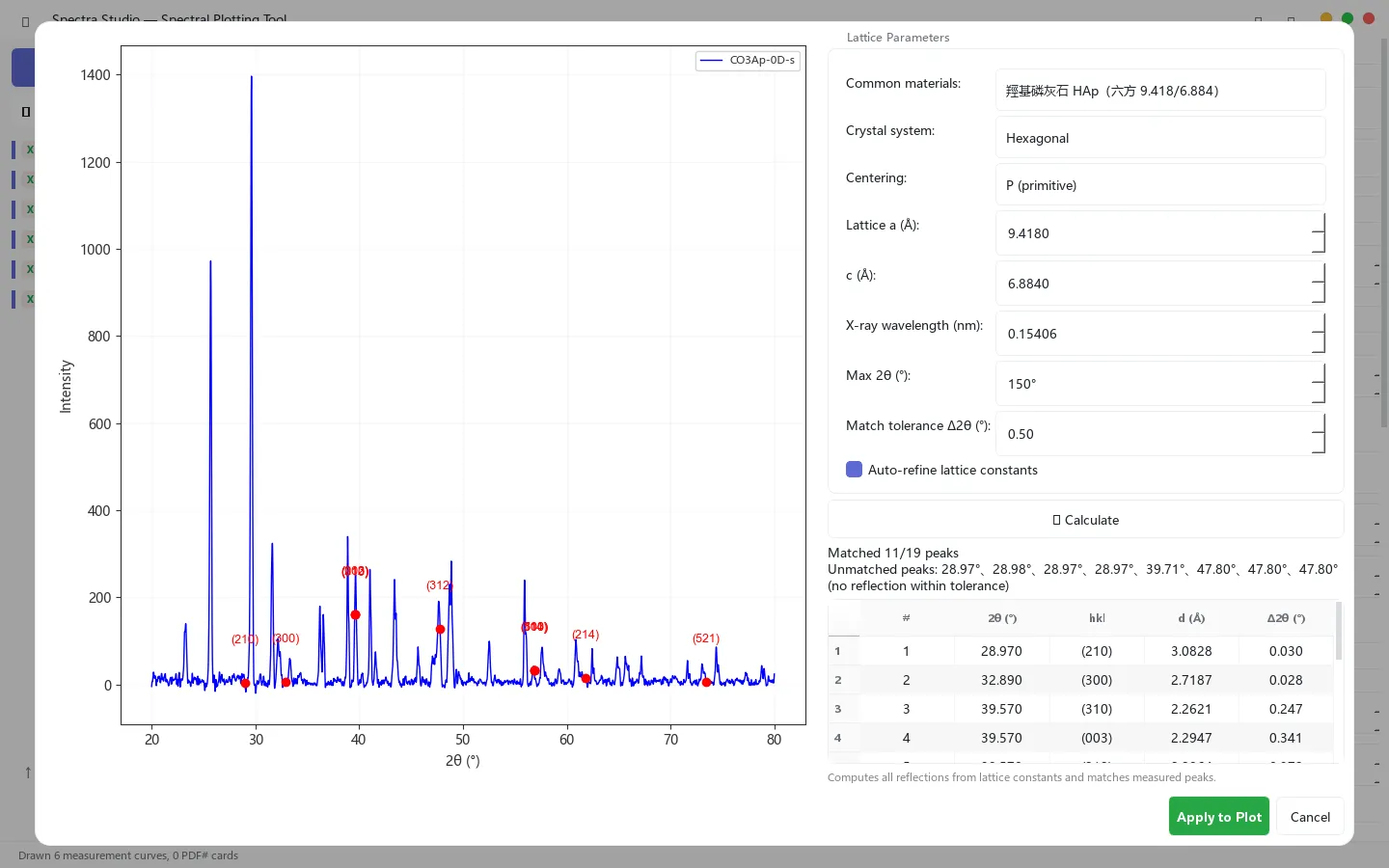Image resolution: width=1389 pixels, height=868 pixels.
Task: Click the green Apply to Plot button
Action: pyautogui.click(x=1218, y=817)
